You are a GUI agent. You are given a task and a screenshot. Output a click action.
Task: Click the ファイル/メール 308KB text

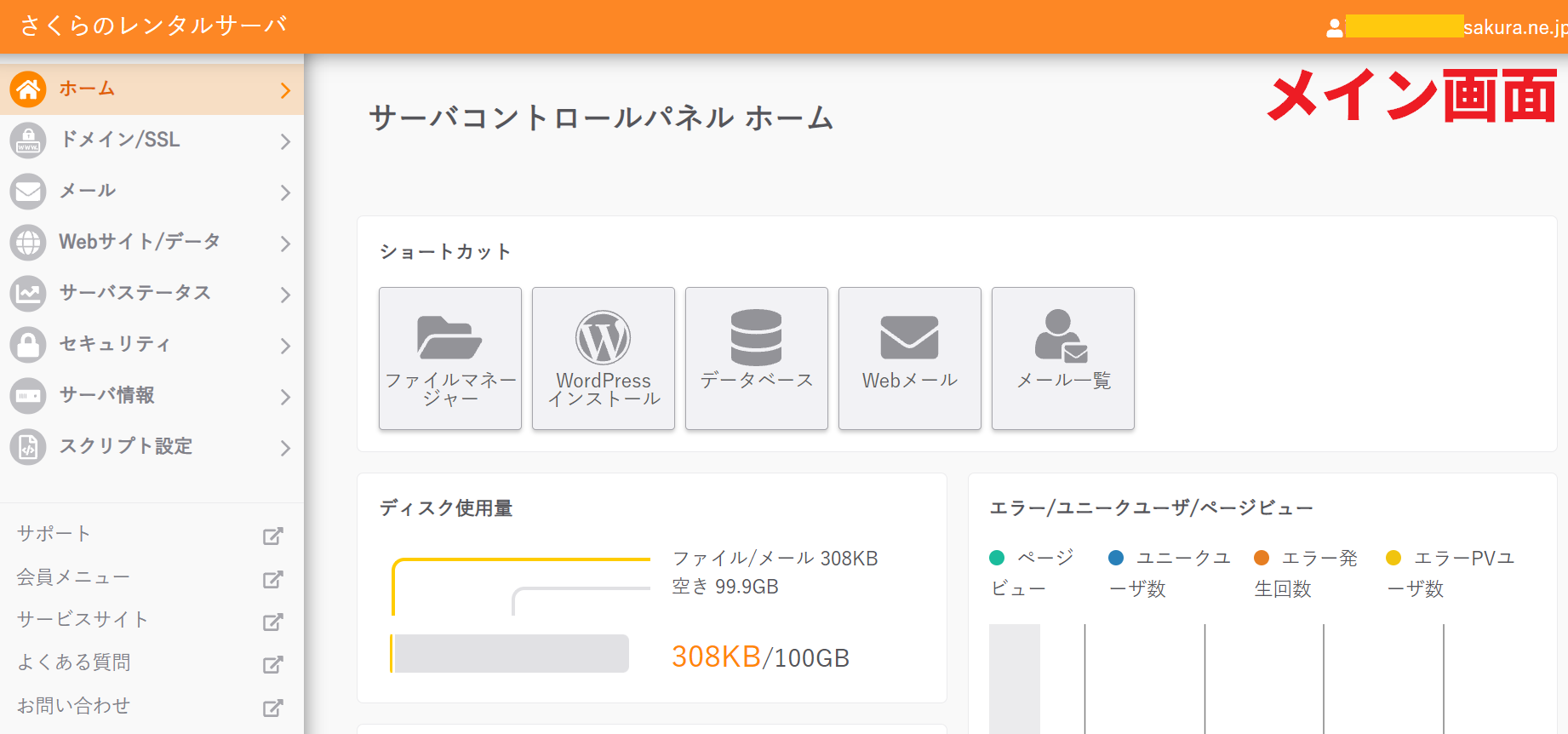(775, 559)
